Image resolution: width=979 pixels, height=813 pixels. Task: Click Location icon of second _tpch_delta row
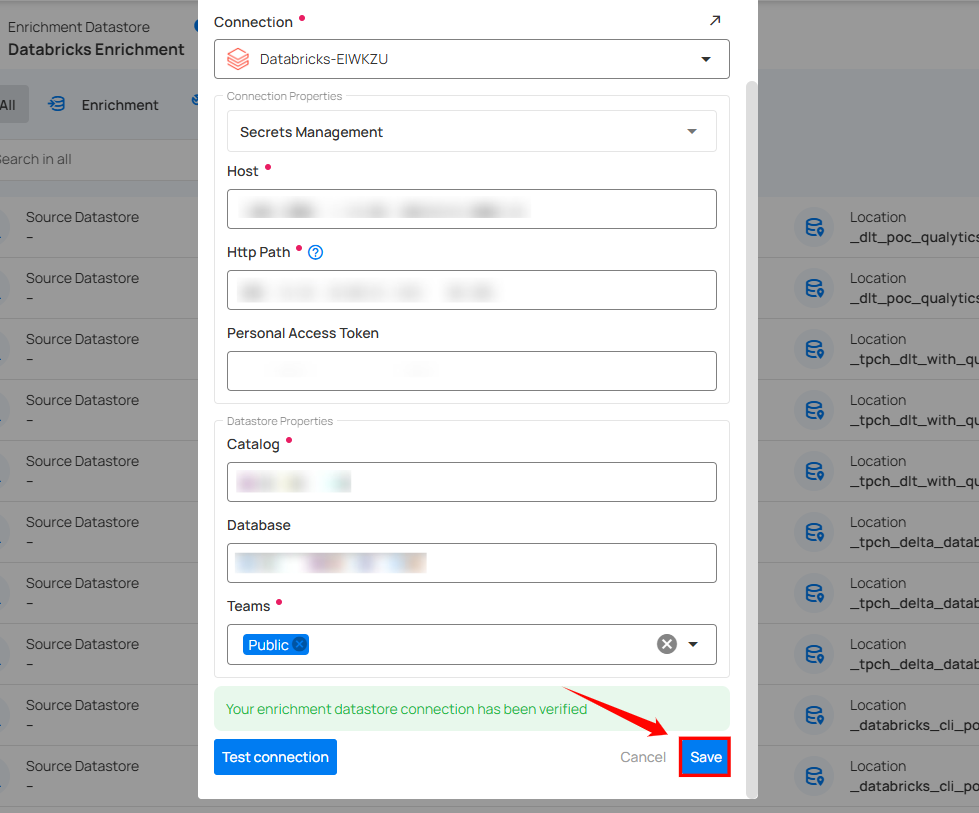pos(814,593)
